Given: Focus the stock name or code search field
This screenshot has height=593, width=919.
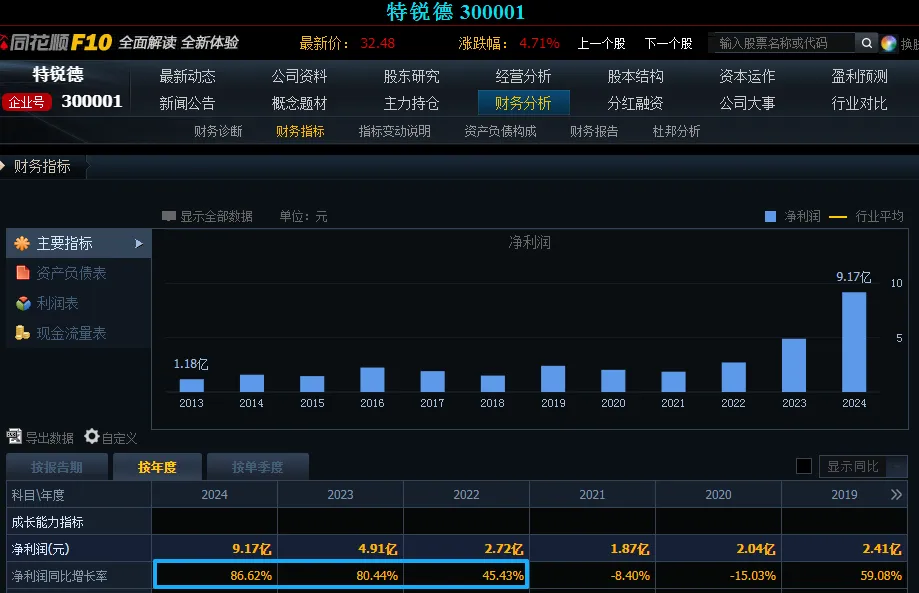Looking at the screenshot, I should (781, 43).
